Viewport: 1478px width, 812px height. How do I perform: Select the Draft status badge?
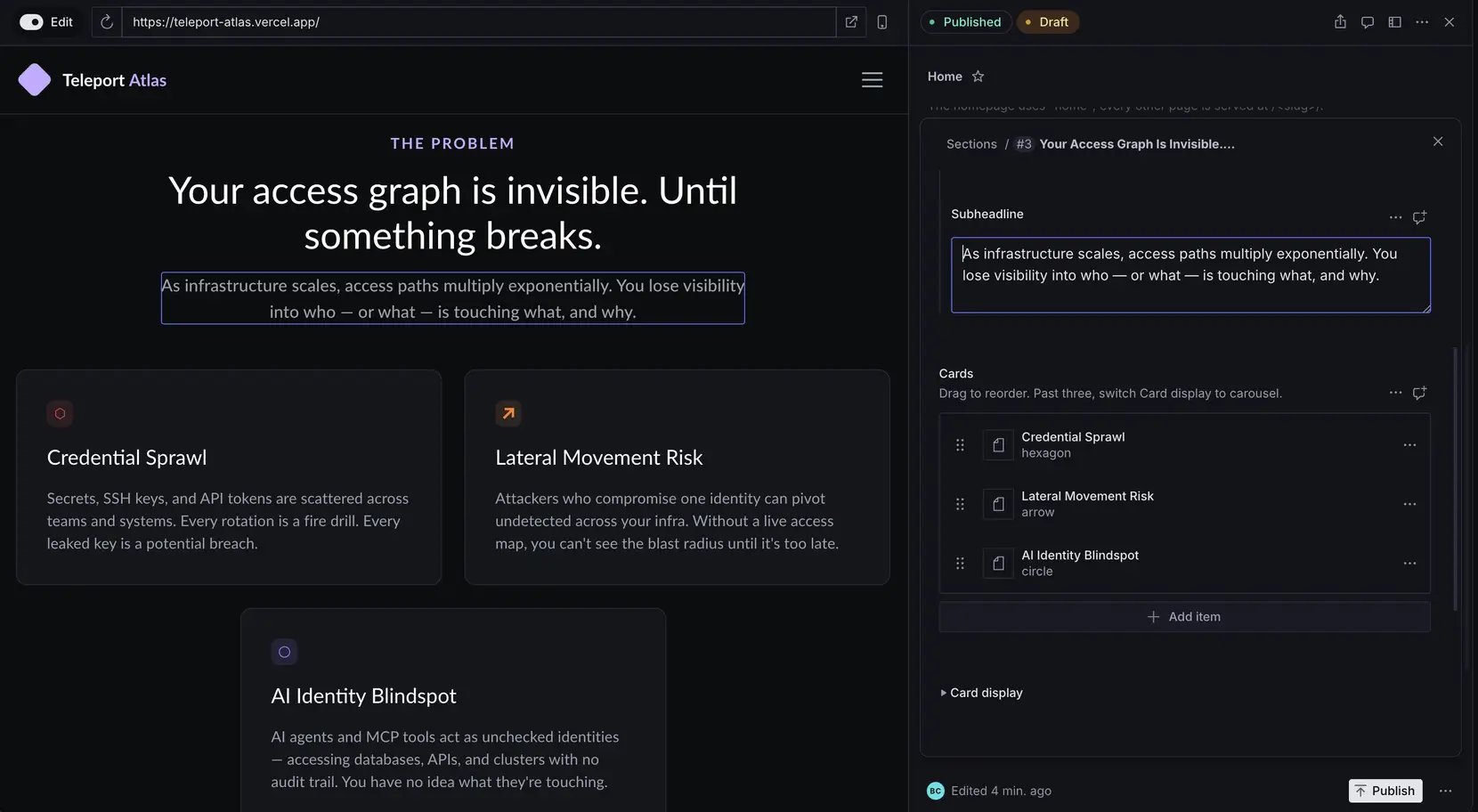click(1047, 22)
